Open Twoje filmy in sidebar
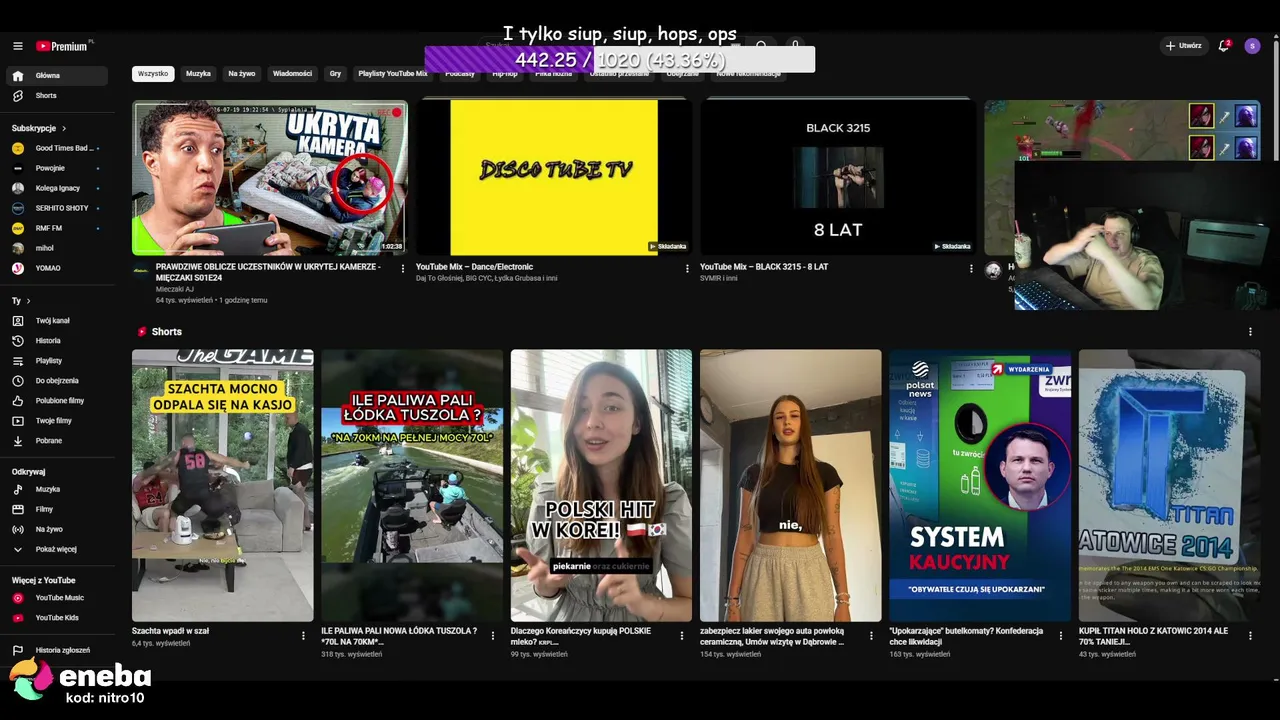Screen dimensions: 1280x720 tap(58, 421)
